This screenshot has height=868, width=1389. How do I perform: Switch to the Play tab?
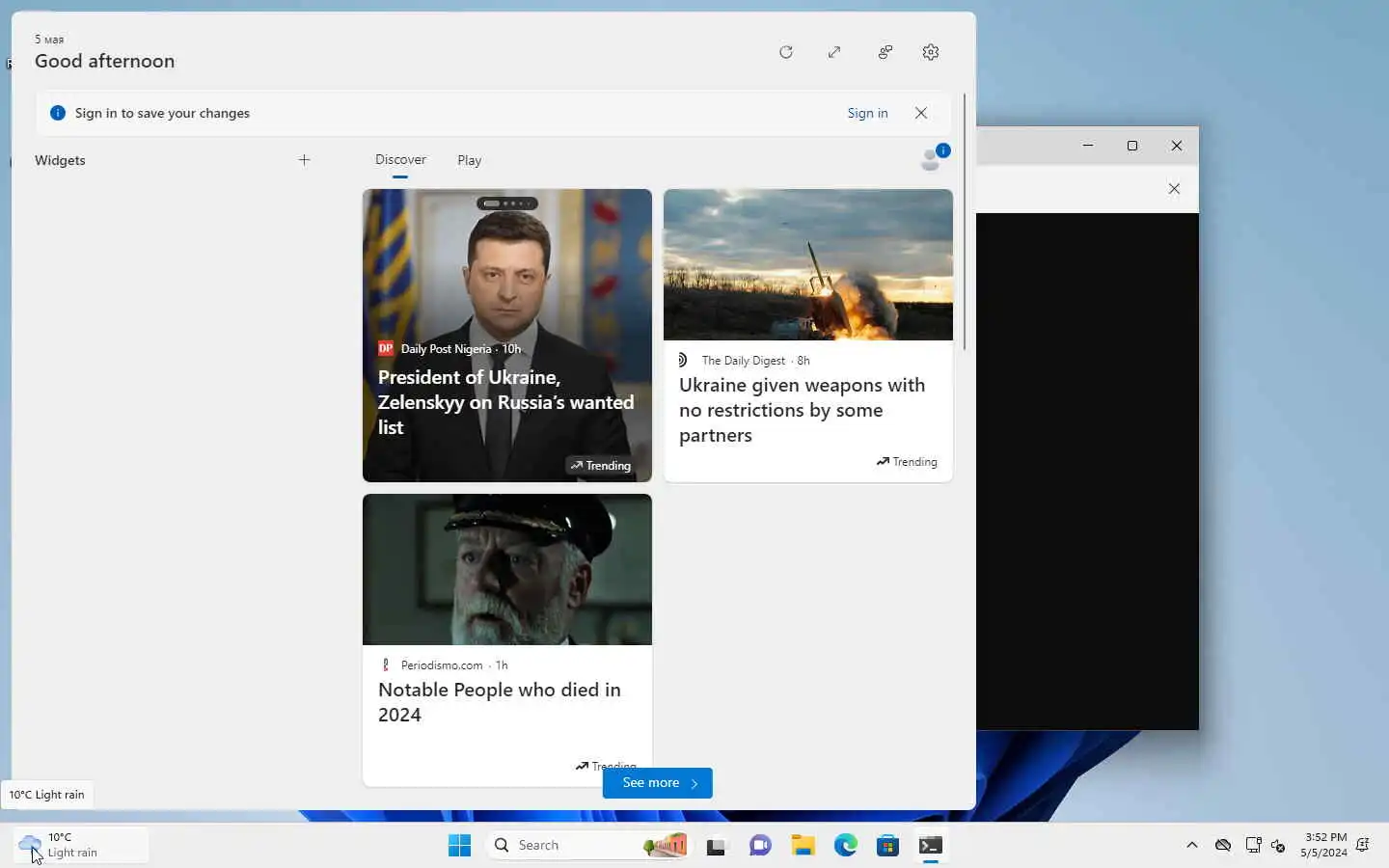pyautogui.click(x=469, y=160)
